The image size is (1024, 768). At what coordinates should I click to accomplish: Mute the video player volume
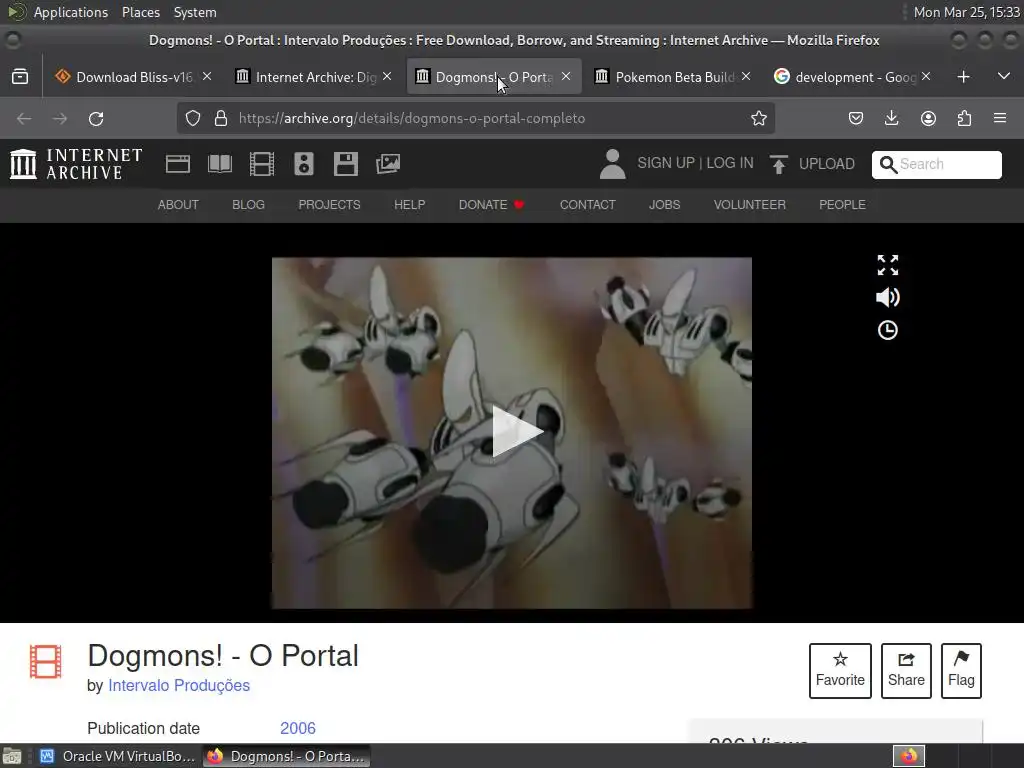pyautogui.click(x=888, y=298)
